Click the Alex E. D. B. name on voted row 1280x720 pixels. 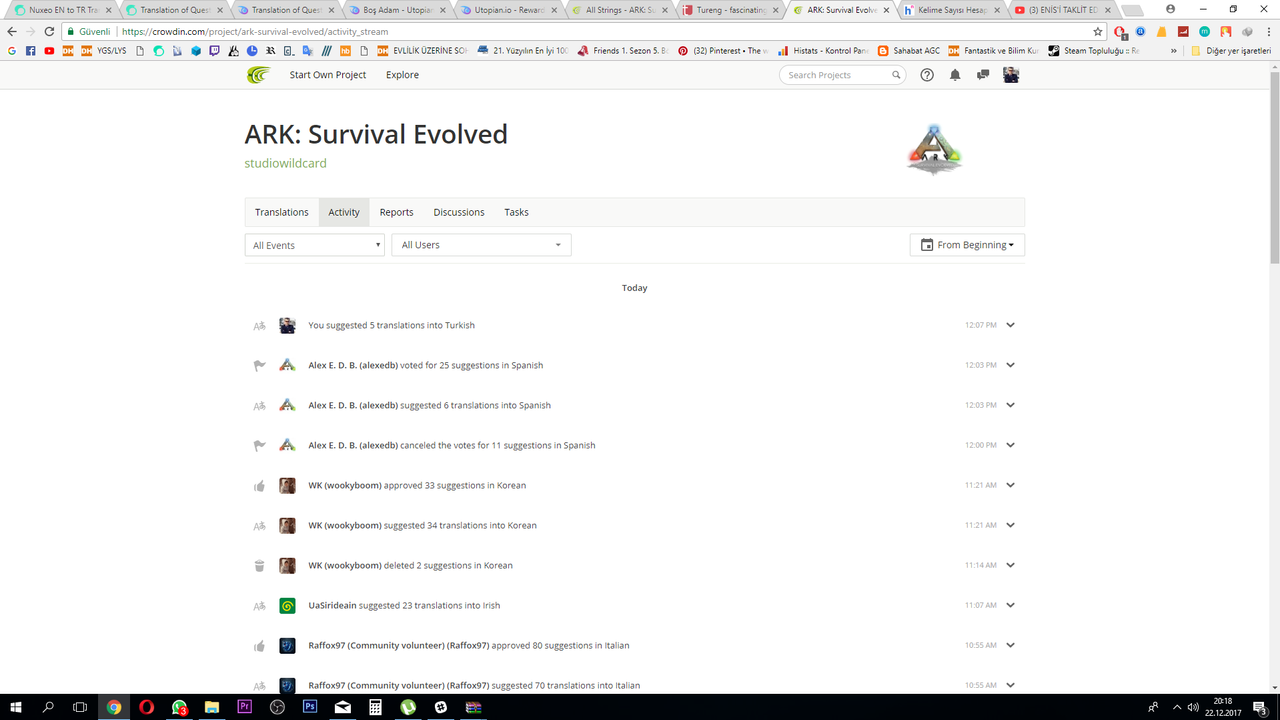coord(353,365)
